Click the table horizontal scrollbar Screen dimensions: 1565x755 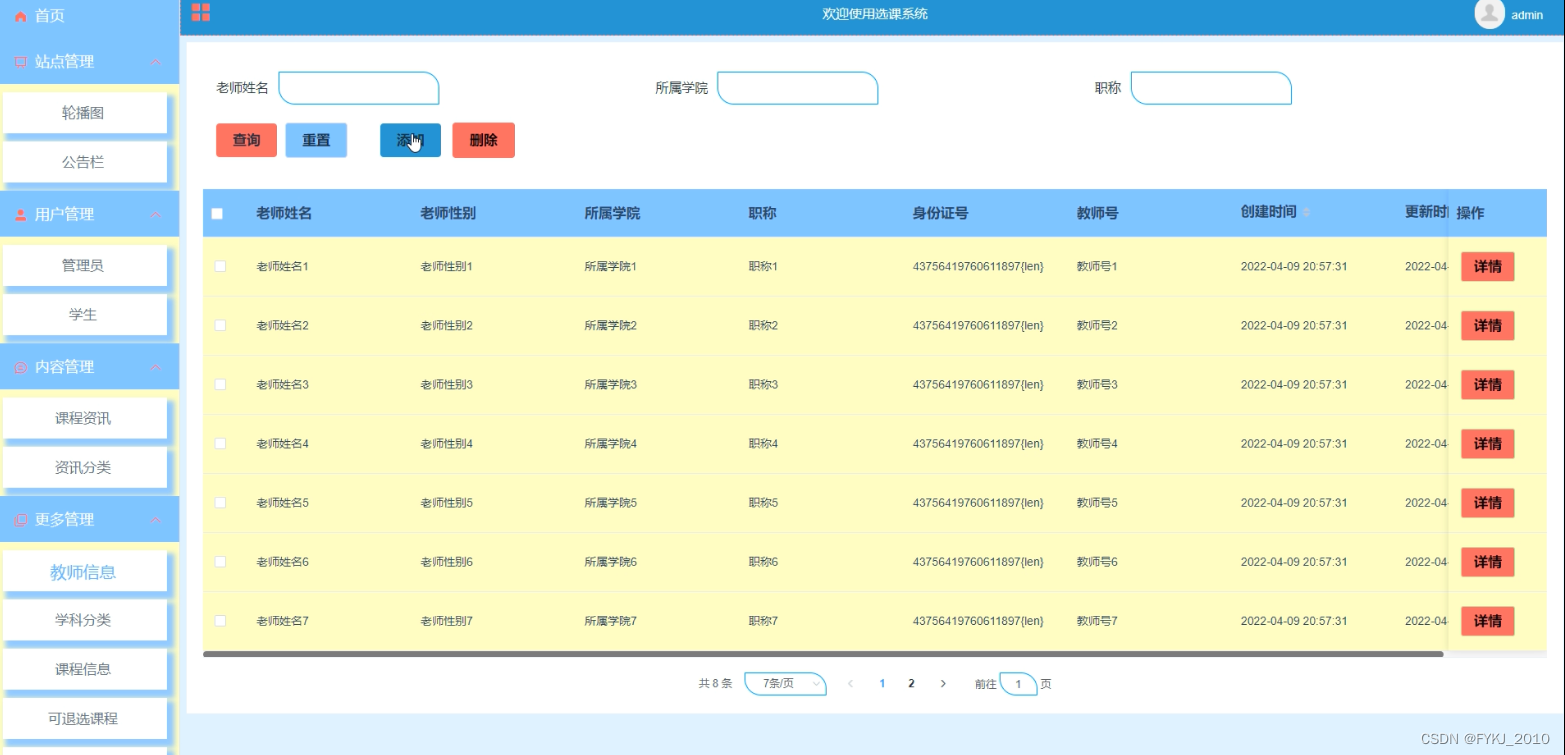pos(823,654)
